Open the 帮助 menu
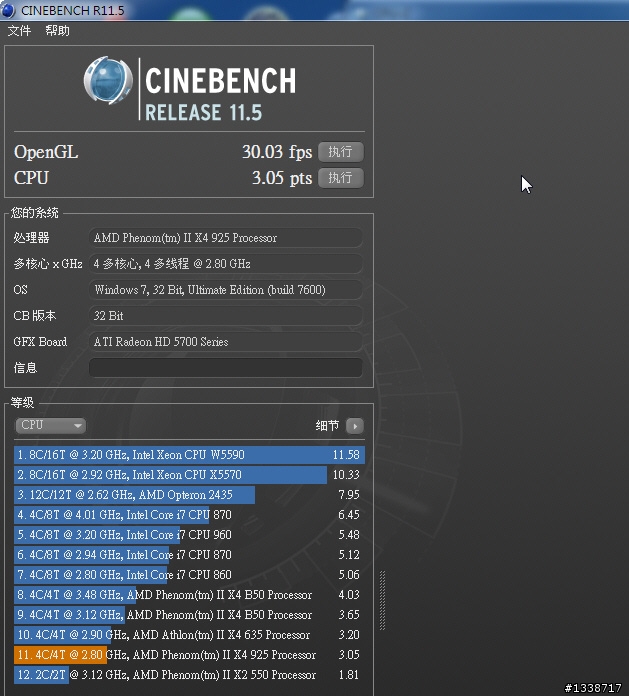Screen dimensions: 629x696 point(57,31)
